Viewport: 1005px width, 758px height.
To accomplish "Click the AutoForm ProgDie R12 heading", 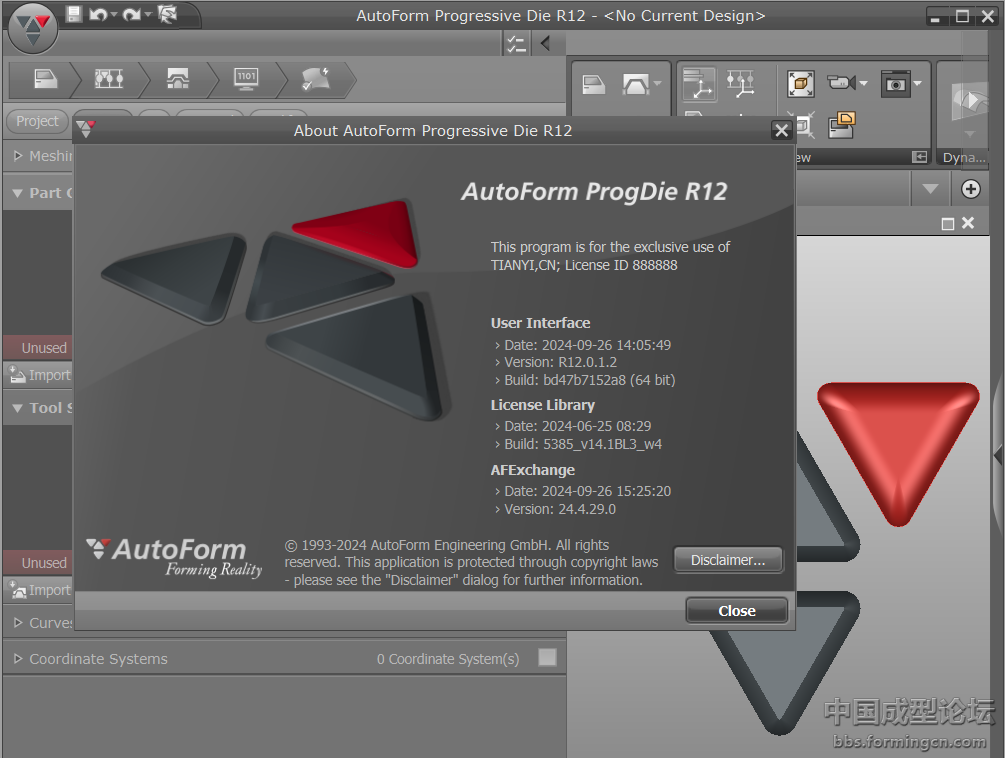I will click(594, 192).
